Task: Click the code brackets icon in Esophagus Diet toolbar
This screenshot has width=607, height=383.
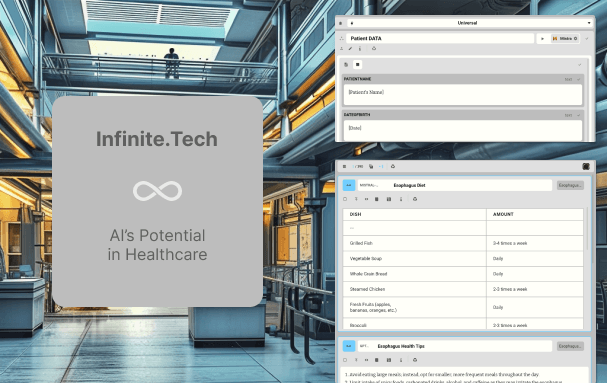Action: click(366, 199)
